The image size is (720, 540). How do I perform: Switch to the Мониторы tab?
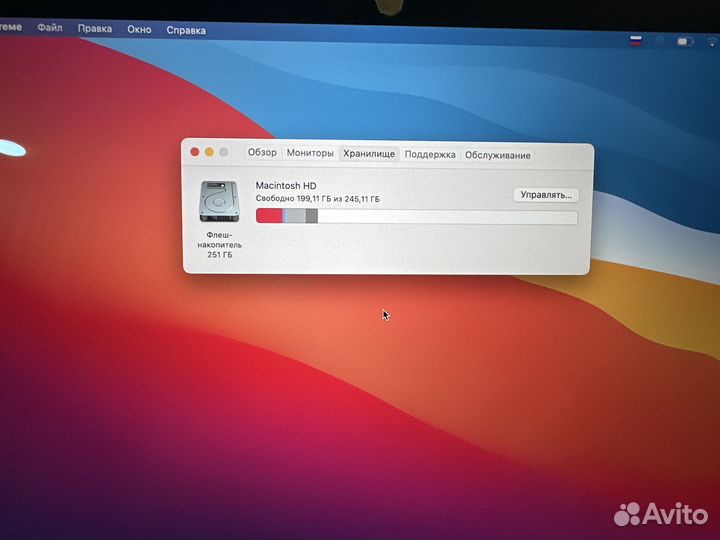point(310,153)
